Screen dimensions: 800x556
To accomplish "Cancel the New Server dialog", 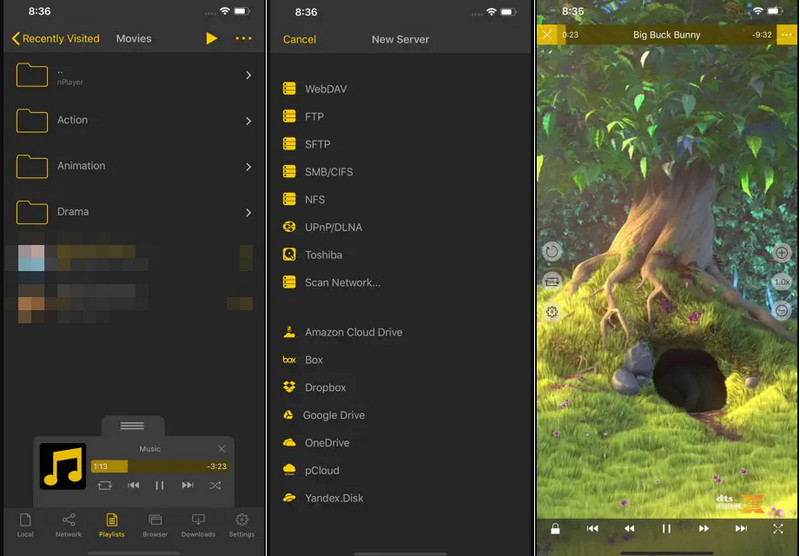I will [299, 39].
